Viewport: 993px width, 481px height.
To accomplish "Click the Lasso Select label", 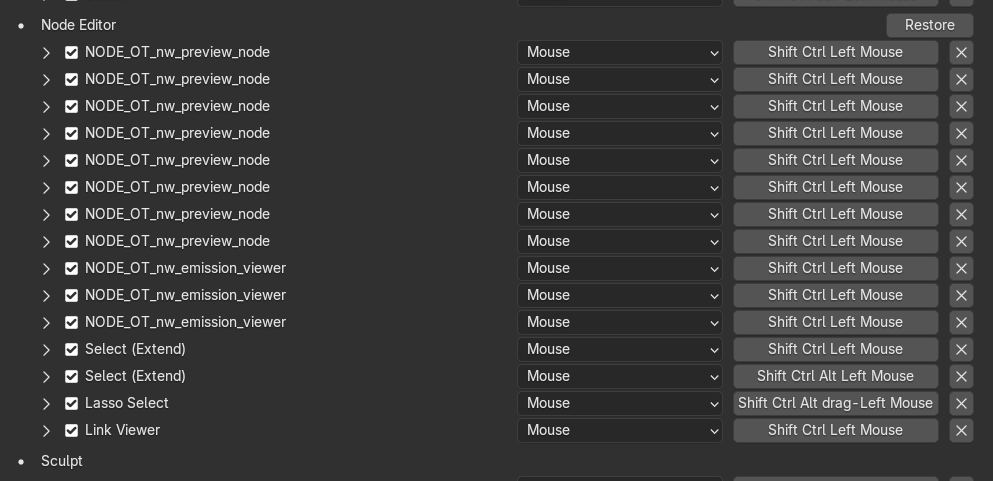I will 127,403.
